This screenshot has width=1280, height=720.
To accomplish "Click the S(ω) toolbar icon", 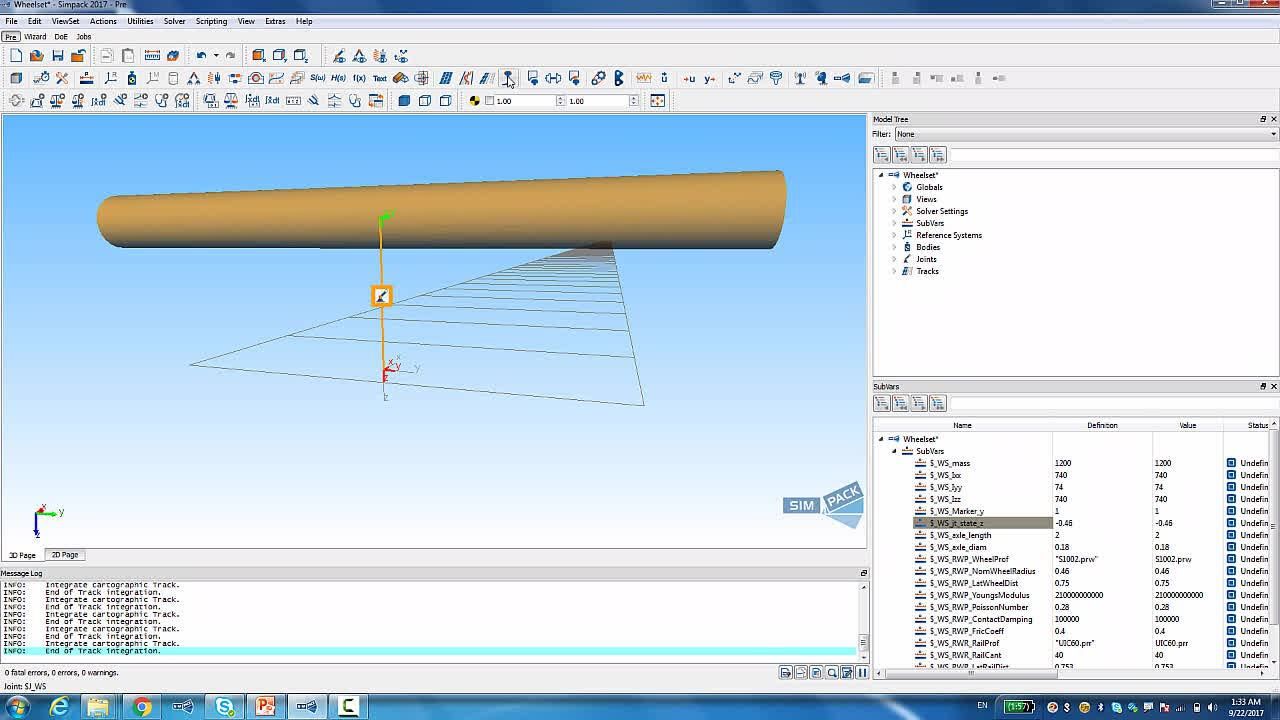I will 317,78.
